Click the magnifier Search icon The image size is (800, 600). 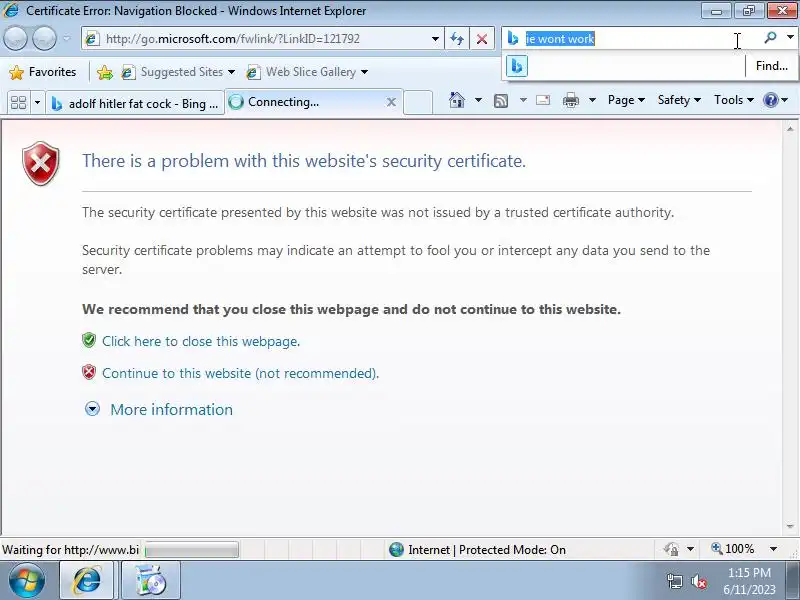click(x=770, y=37)
